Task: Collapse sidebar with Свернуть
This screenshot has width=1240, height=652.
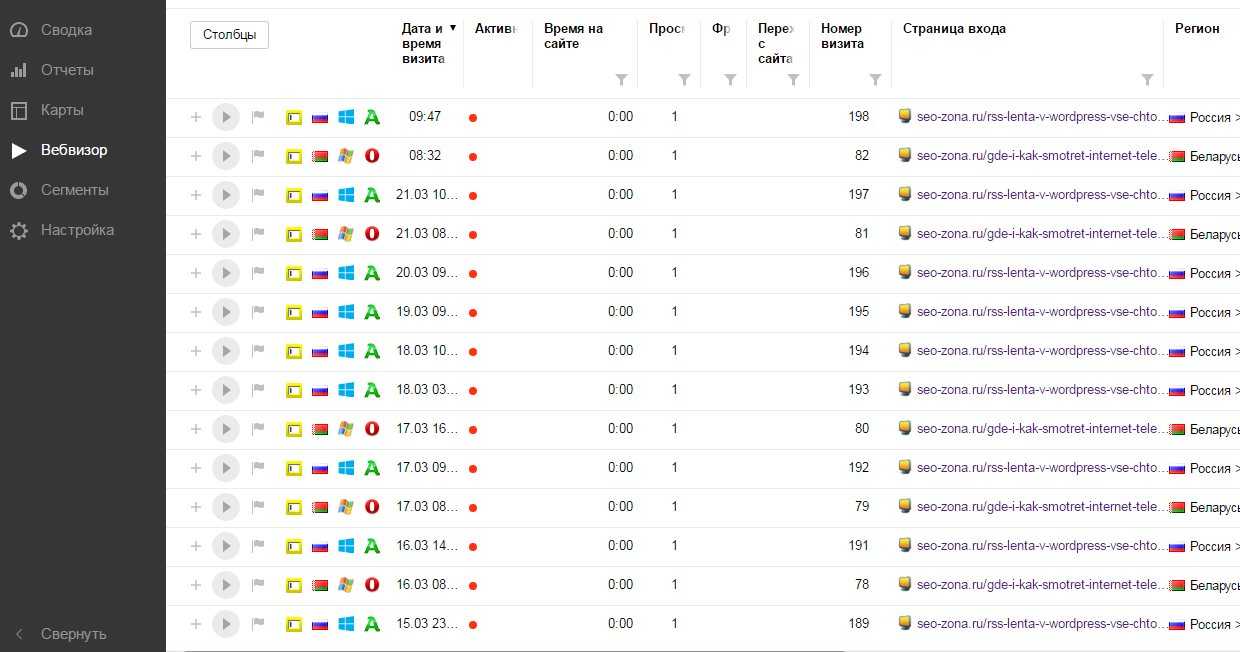Action: pos(73,634)
